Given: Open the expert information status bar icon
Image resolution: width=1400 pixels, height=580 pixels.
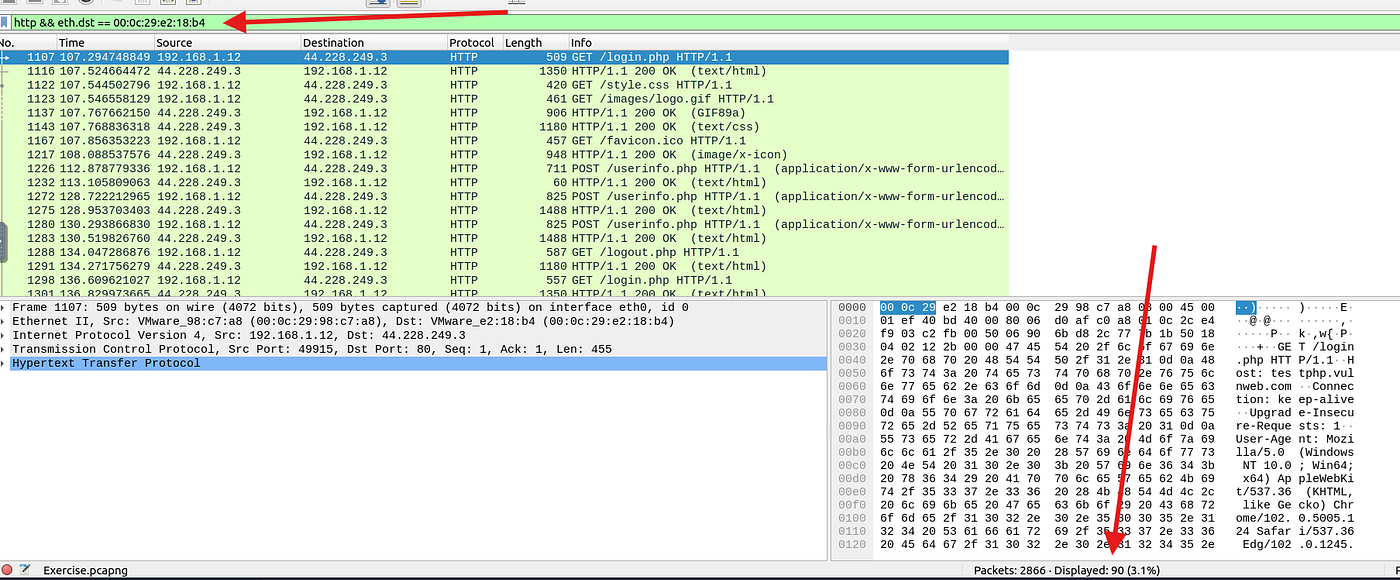Looking at the screenshot, I should click(7, 569).
